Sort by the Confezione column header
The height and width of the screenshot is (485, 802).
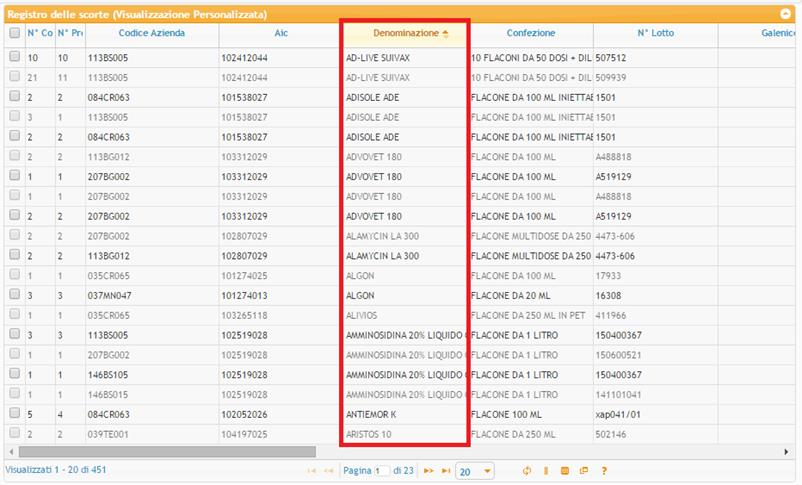tap(531, 33)
